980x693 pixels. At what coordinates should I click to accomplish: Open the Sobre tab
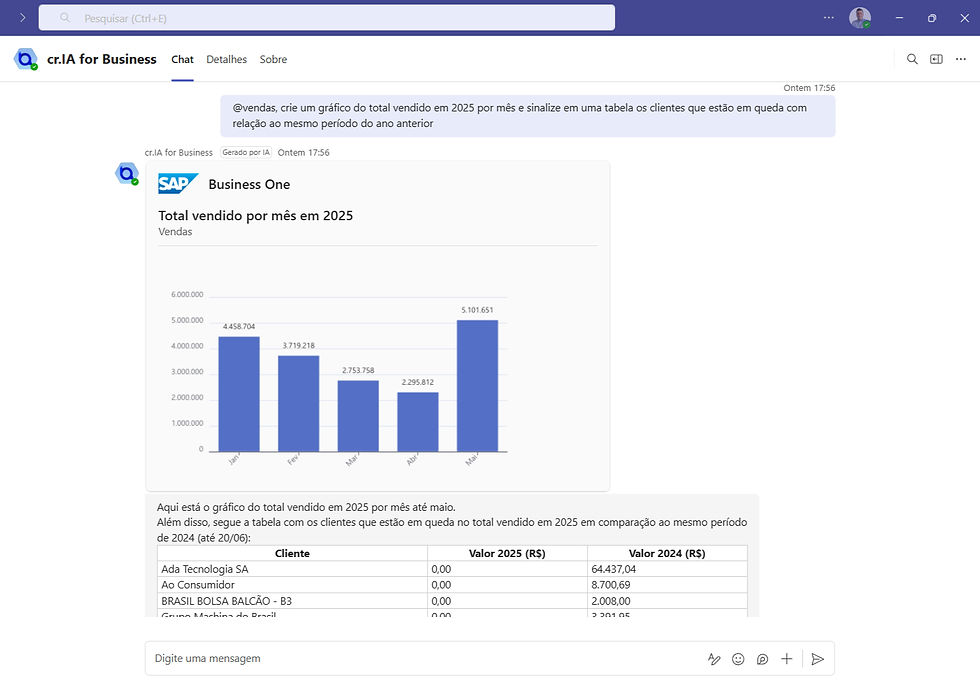pyautogui.click(x=273, y=59)
